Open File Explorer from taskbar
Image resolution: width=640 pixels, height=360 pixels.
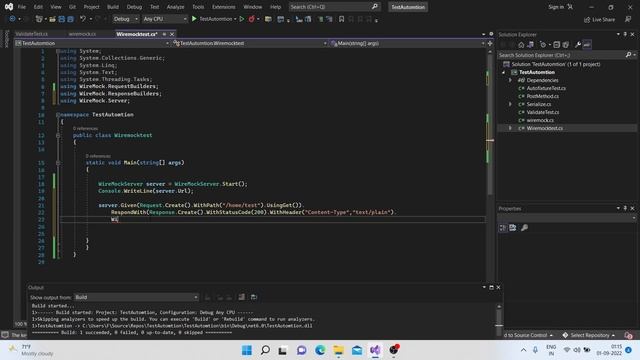[338, 350]
